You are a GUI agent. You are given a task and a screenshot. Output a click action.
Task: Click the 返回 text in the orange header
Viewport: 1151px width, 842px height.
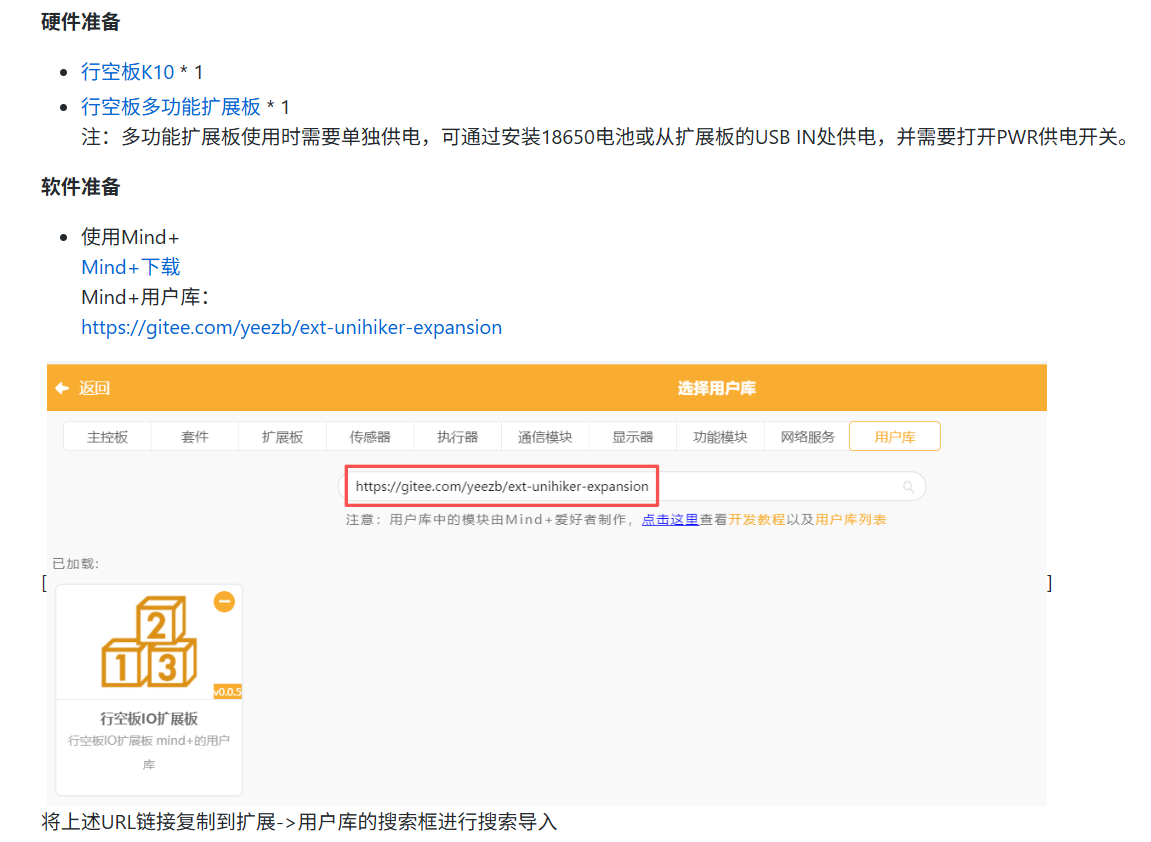point(95,388)
